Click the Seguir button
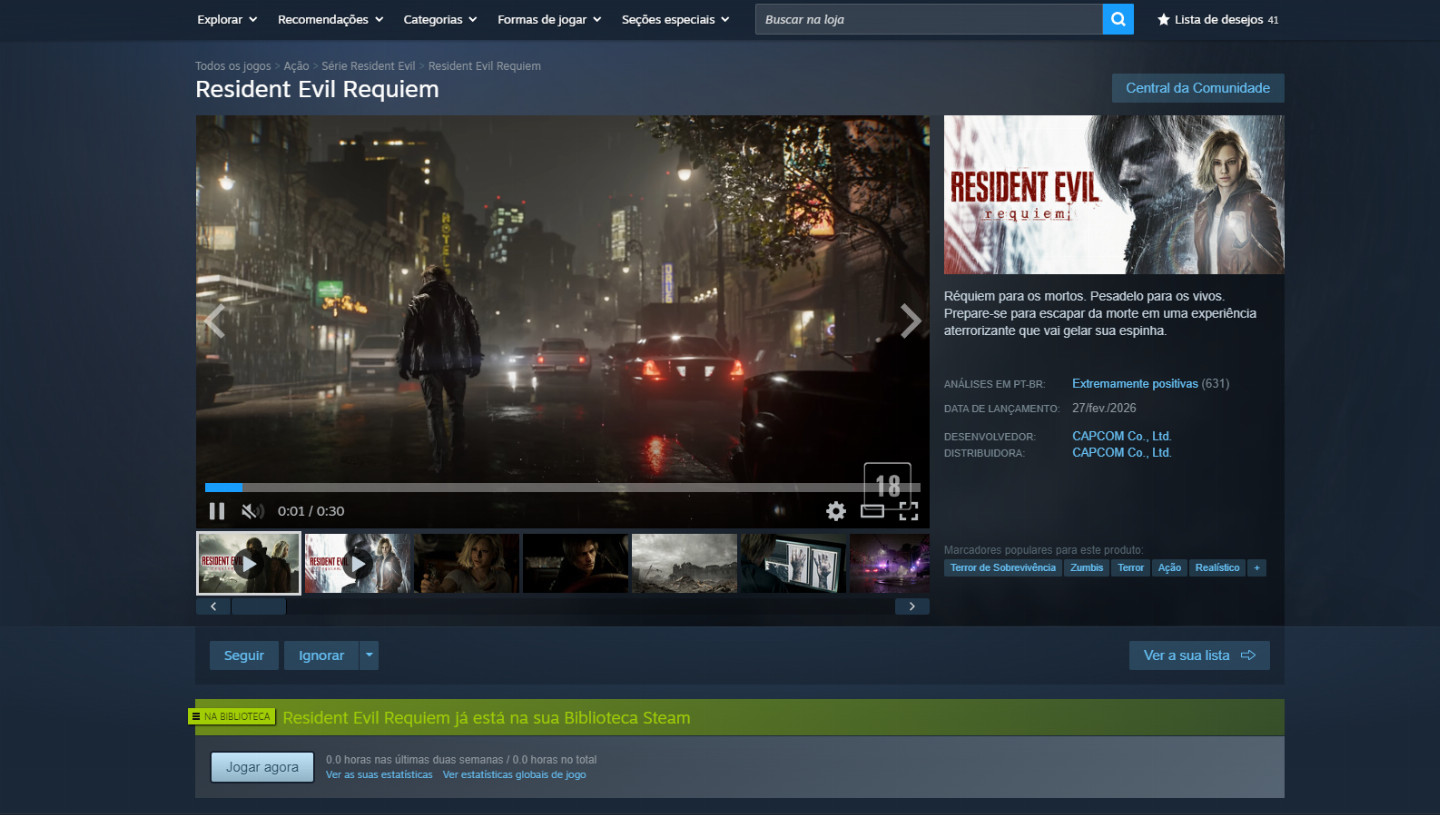This screenshot has height=815, width=1440. pos(244,656)
